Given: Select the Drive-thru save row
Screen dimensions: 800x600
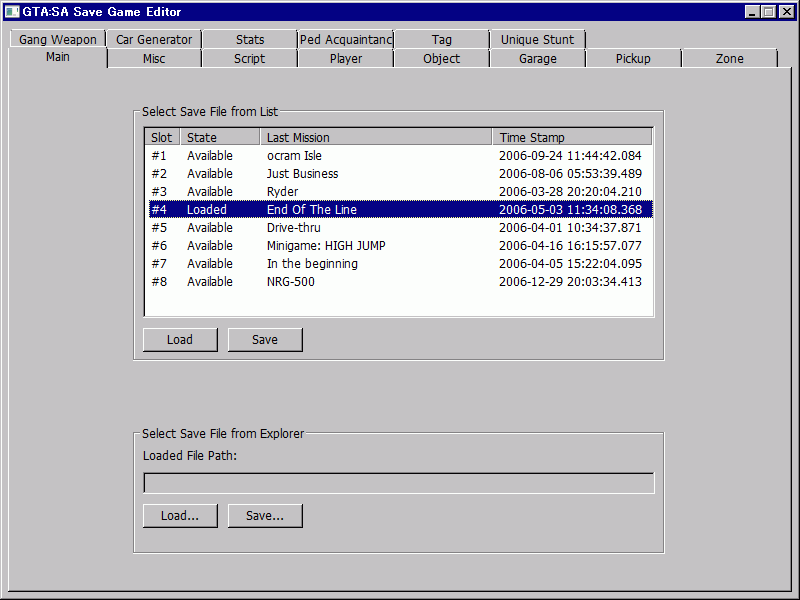Looking at the screenshot, I should coord(401,228).
